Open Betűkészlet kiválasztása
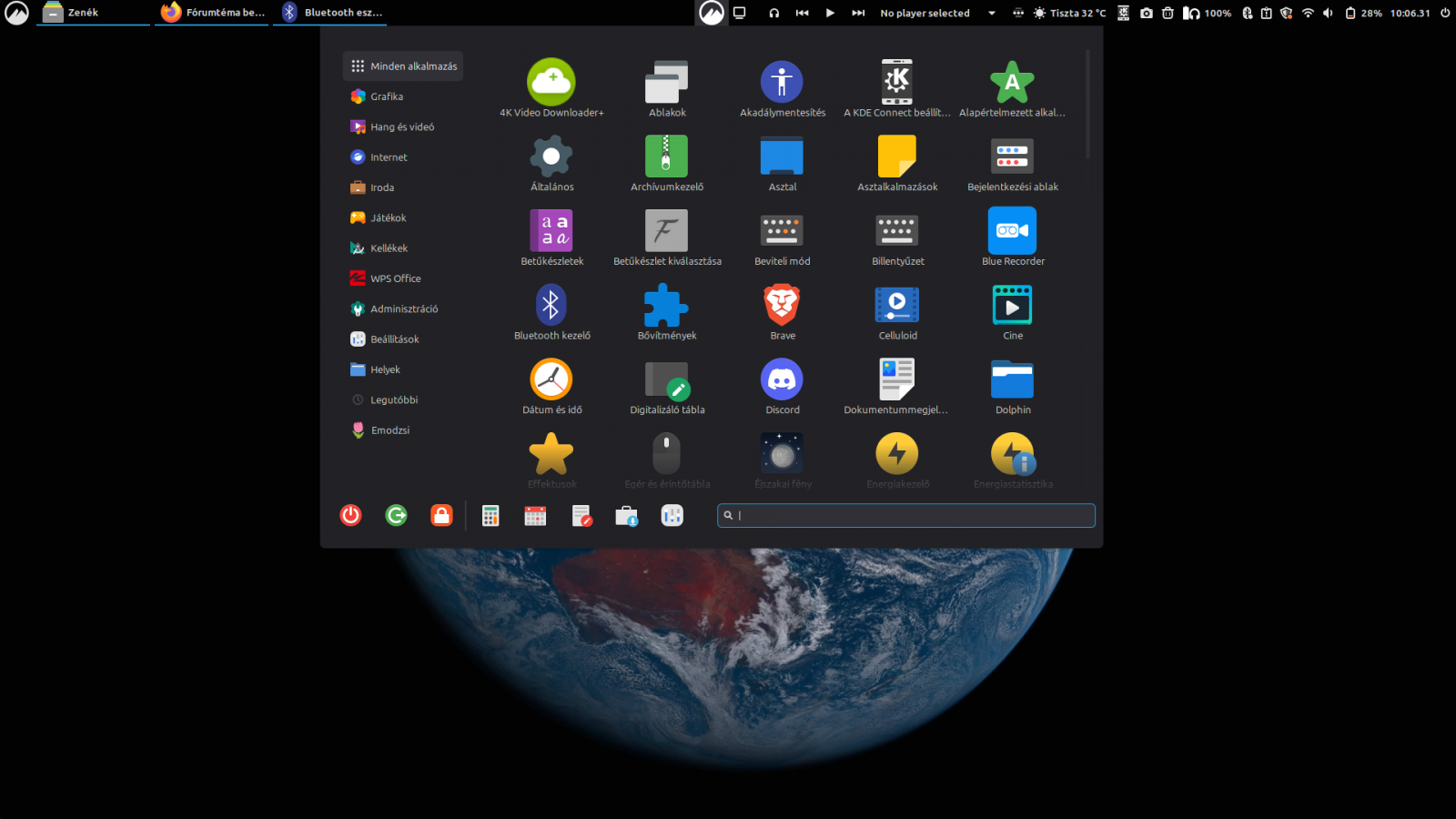The image size is (1456, 819). point(667,238)
